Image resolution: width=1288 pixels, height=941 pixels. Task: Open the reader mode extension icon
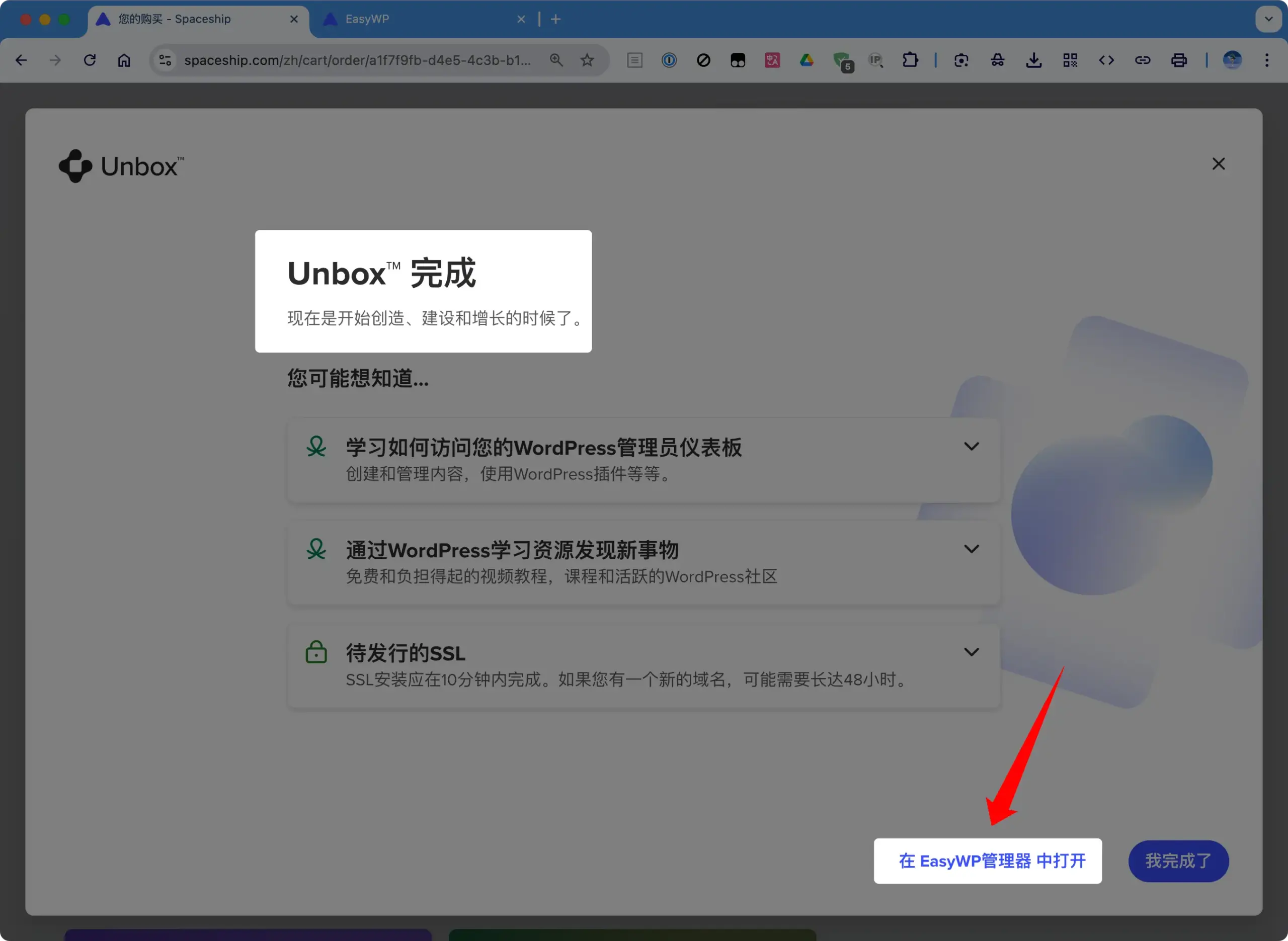pyautogui.click(x=634, y=60)
